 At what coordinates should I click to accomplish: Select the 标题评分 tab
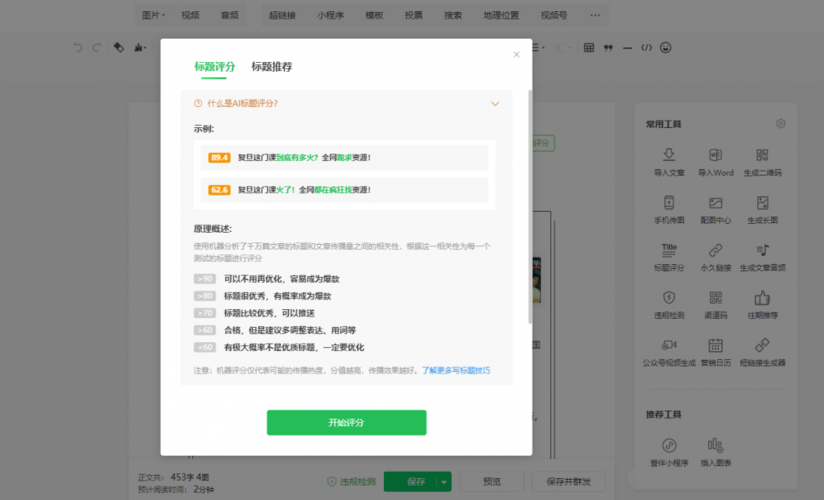214,67
